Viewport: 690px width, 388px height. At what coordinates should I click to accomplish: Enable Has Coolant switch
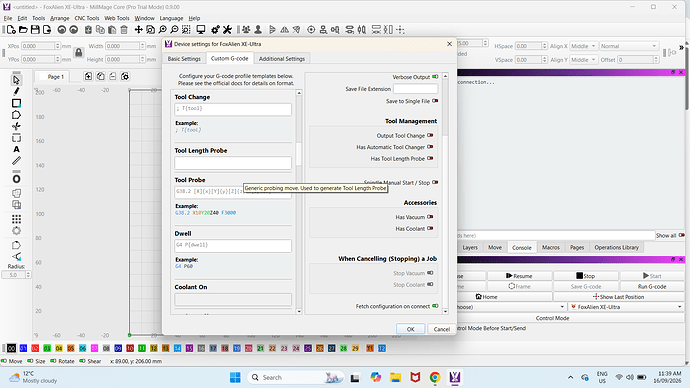coord(430,228)
